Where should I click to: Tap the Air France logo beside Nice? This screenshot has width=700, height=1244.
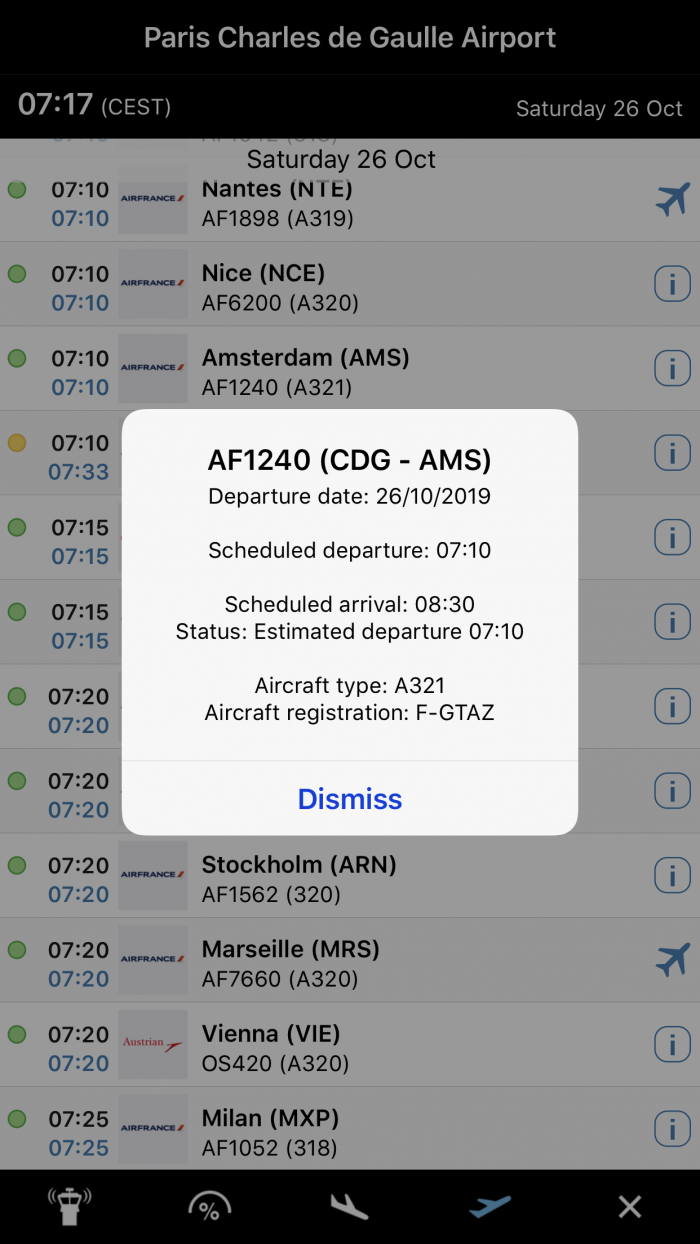click(153, 285)
